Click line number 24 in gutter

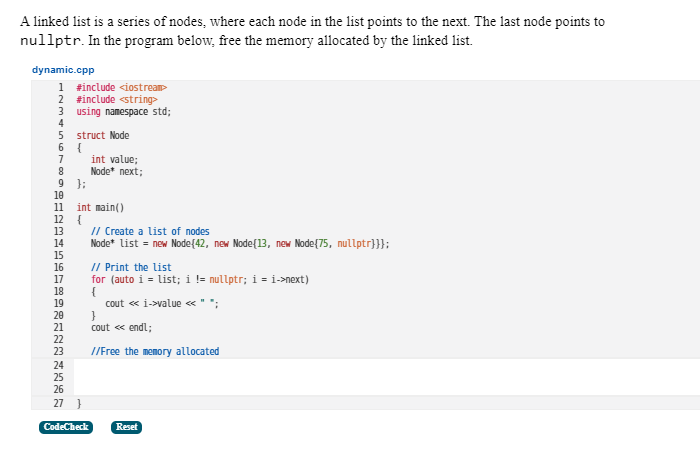58,365
